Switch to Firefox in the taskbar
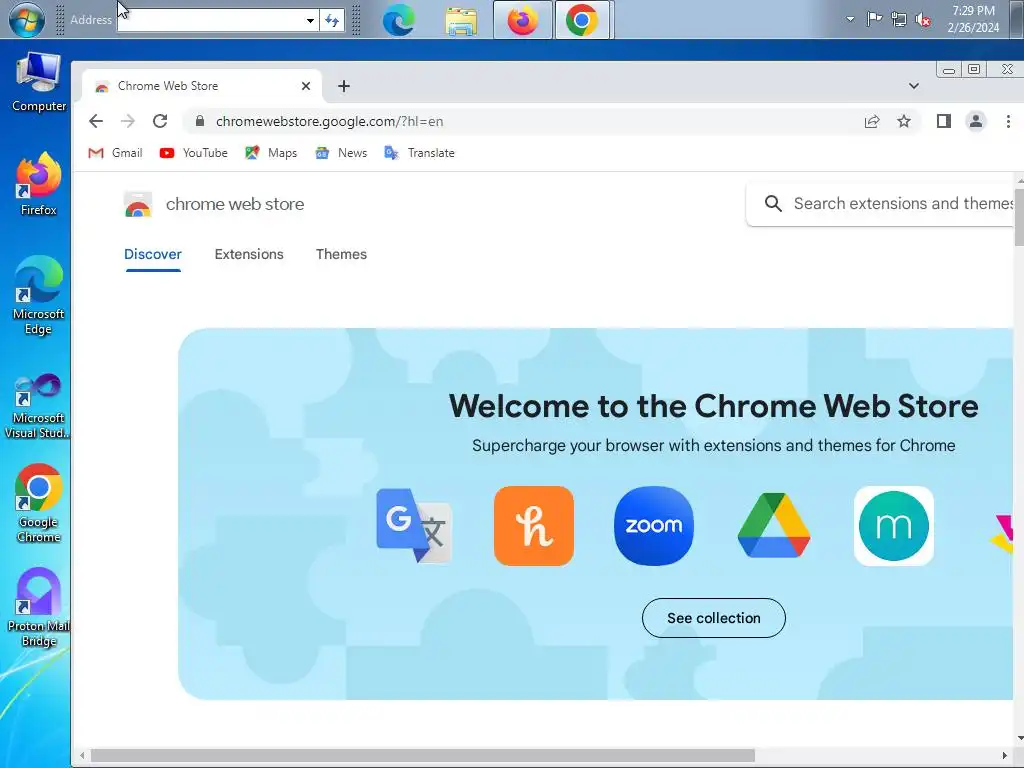This screenshot has height=768, width=1024. point(522,20)
